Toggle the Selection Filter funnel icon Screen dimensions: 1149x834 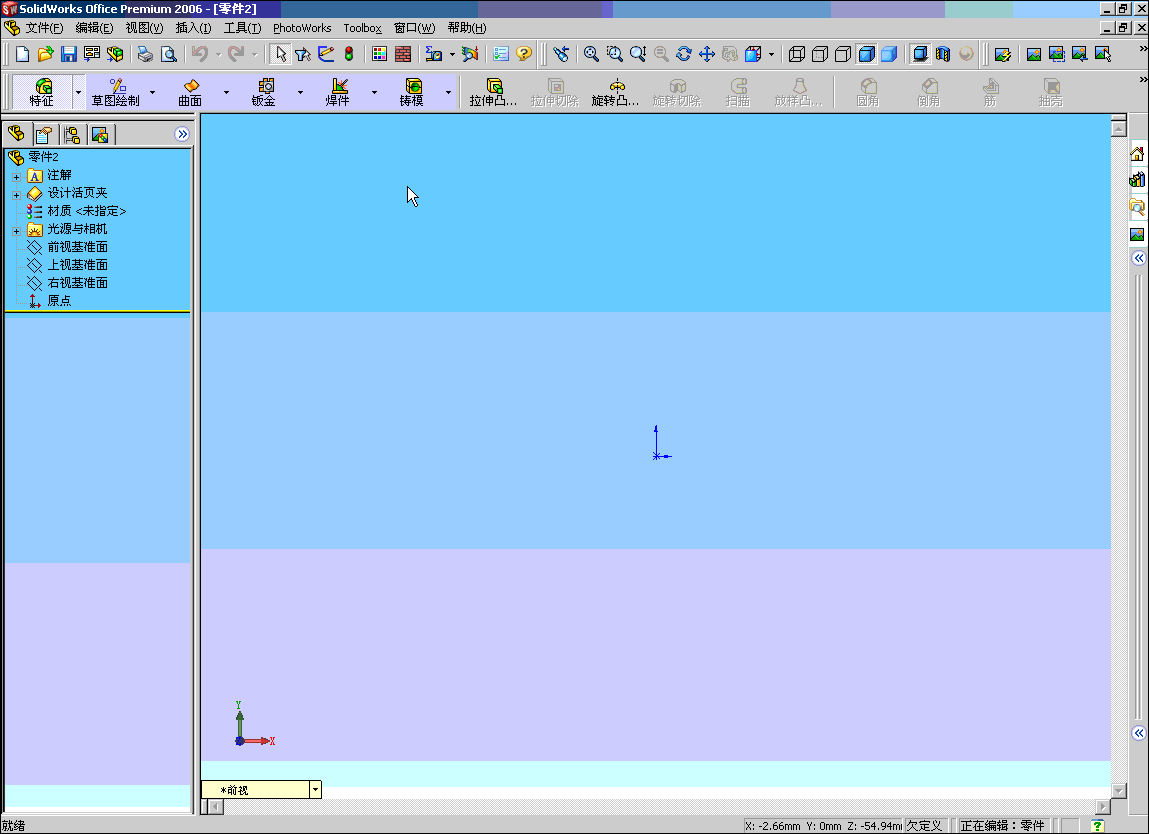[x=303, y=54]
